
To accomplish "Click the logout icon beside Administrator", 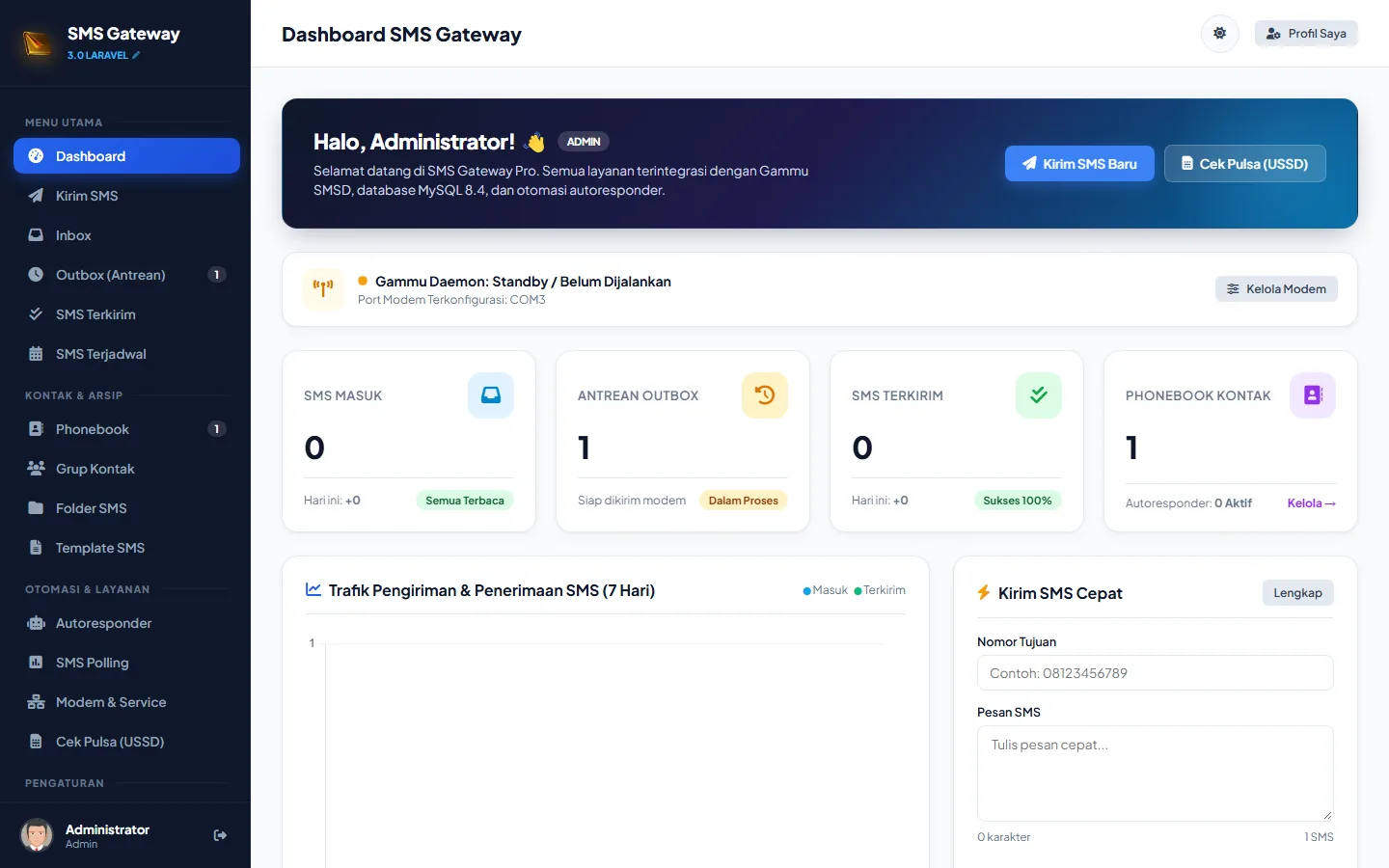I will [x=220, y=835].
